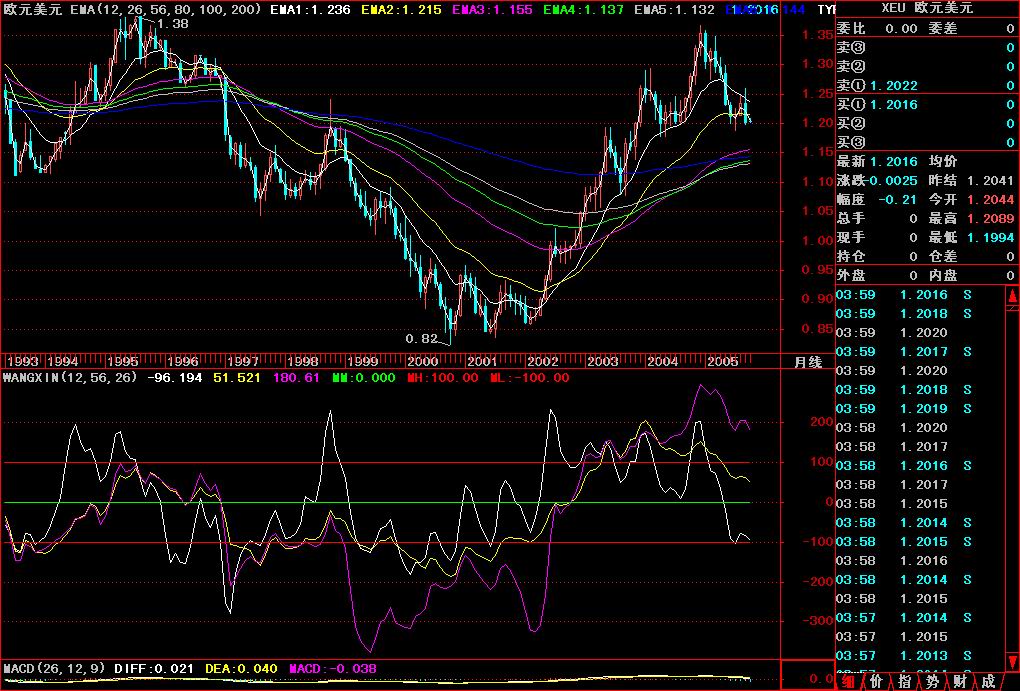
Task: Select the ML:-100.00 label
Action: 530,377
